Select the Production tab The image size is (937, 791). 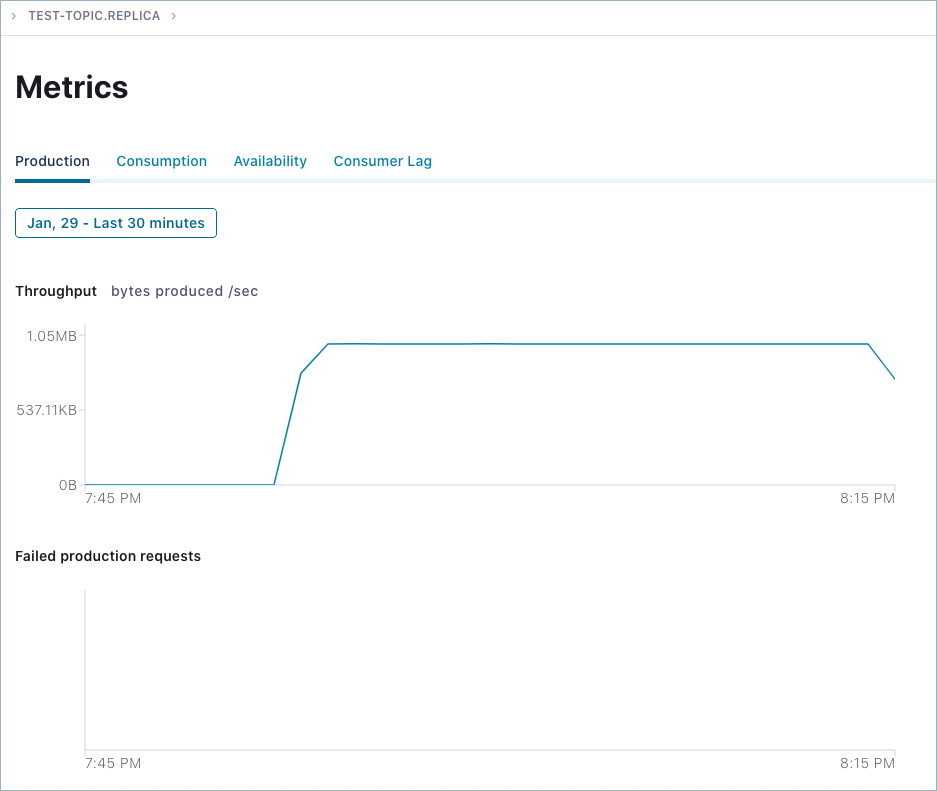[53, 161]
